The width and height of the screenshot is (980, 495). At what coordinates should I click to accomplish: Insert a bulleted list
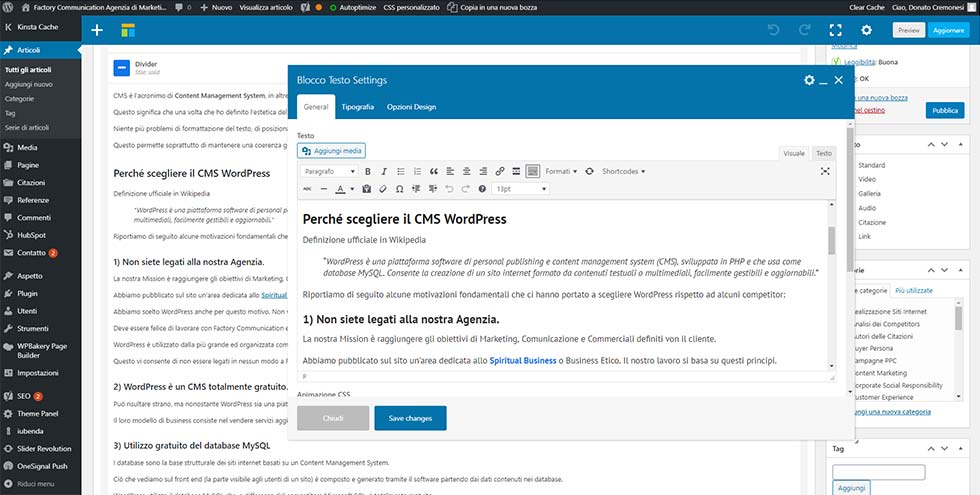click(401, 171)
